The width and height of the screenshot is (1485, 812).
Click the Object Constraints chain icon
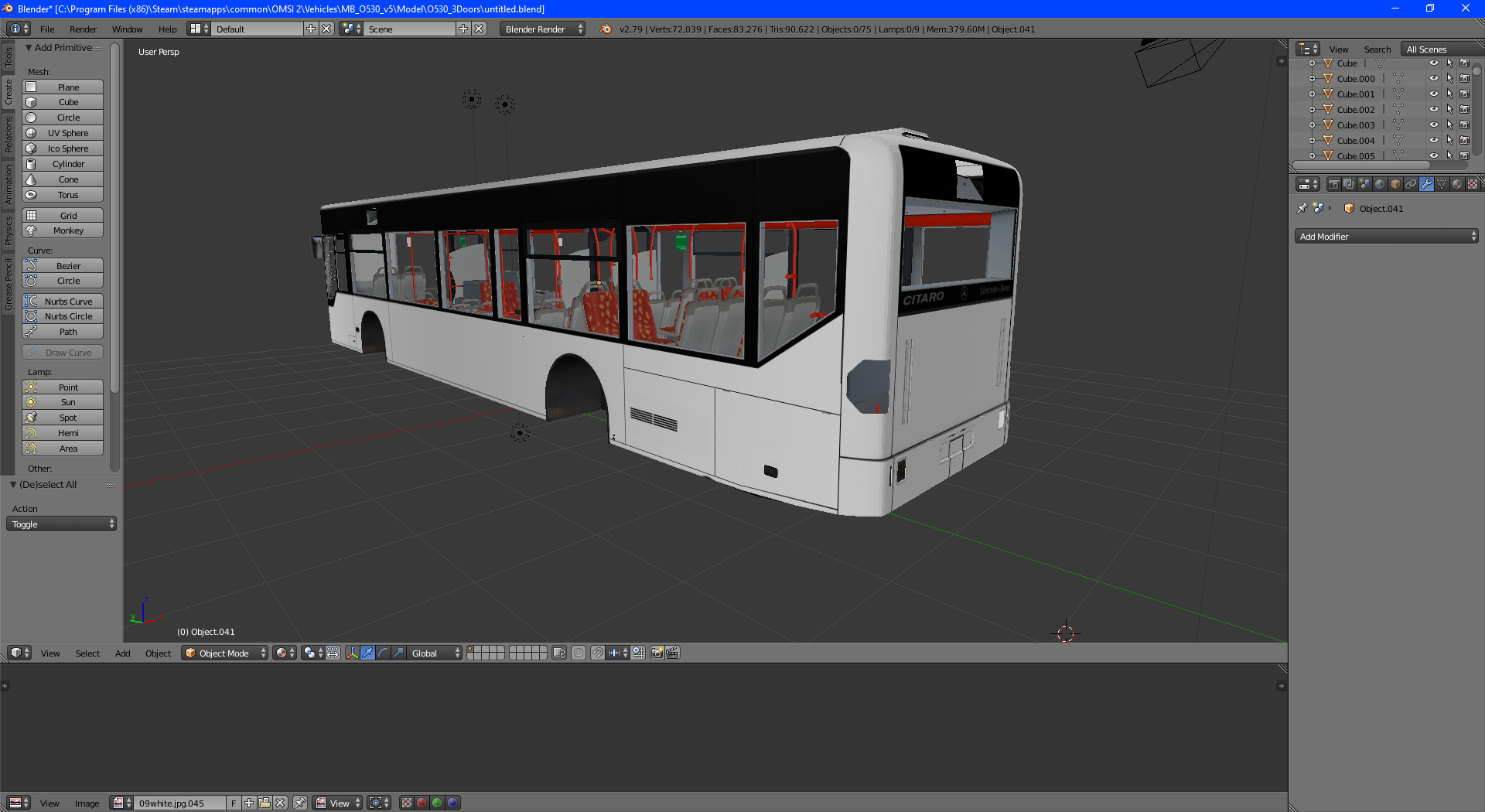click(1411, 184)
